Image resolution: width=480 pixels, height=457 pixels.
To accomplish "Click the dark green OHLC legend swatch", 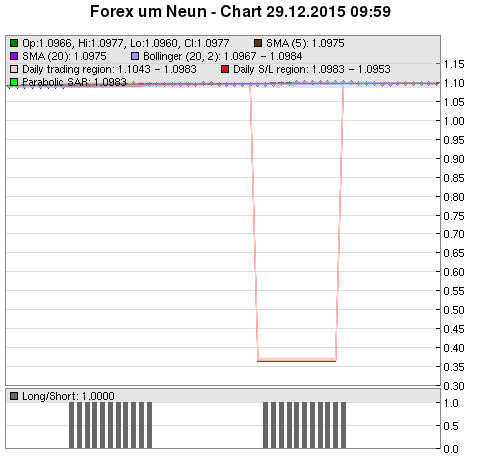I will 14,43.
